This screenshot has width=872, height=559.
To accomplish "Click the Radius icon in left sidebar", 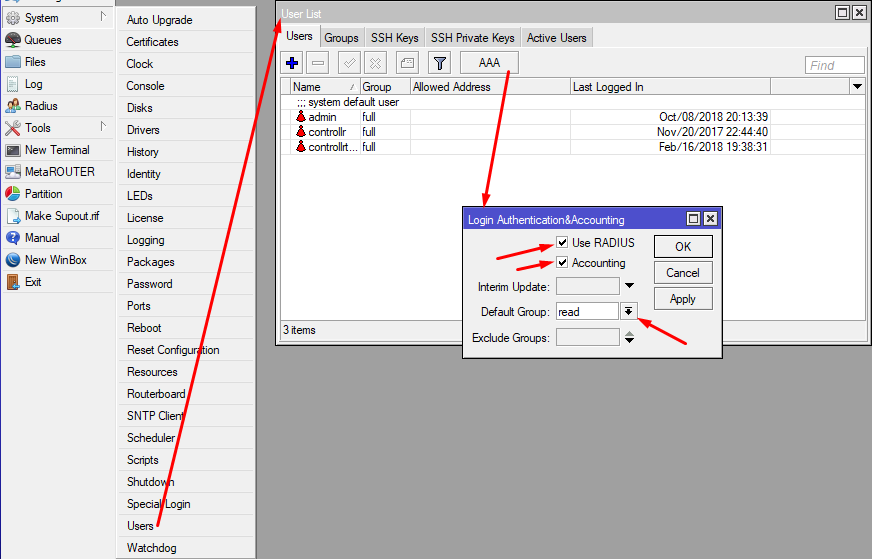I will (13, 106).
